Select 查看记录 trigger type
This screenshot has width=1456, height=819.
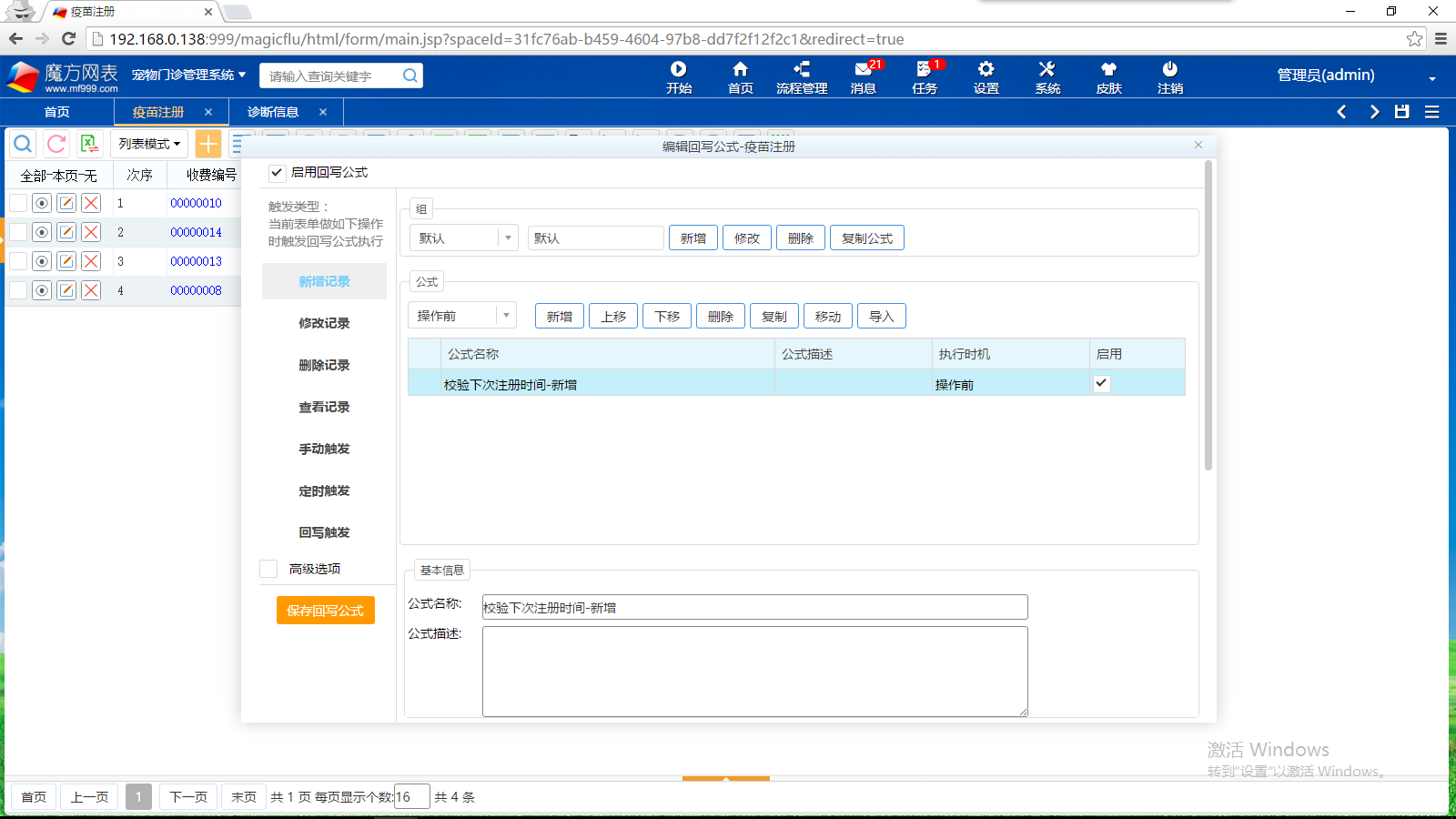pos(324,407)
